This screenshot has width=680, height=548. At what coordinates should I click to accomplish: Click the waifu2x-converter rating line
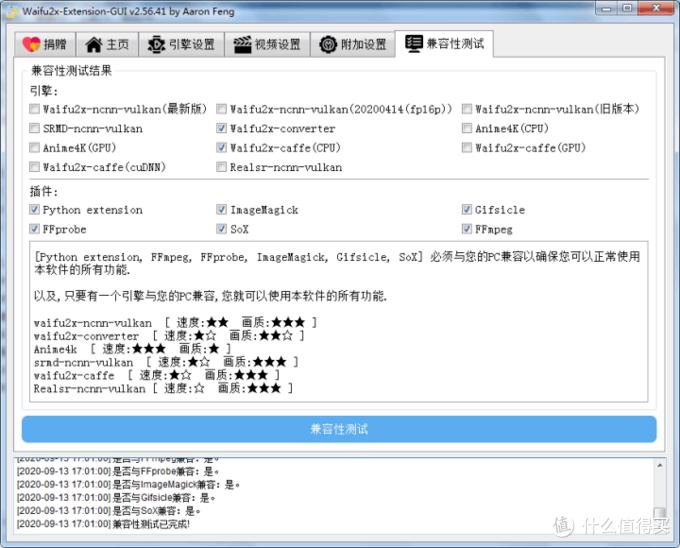[169, 336]
